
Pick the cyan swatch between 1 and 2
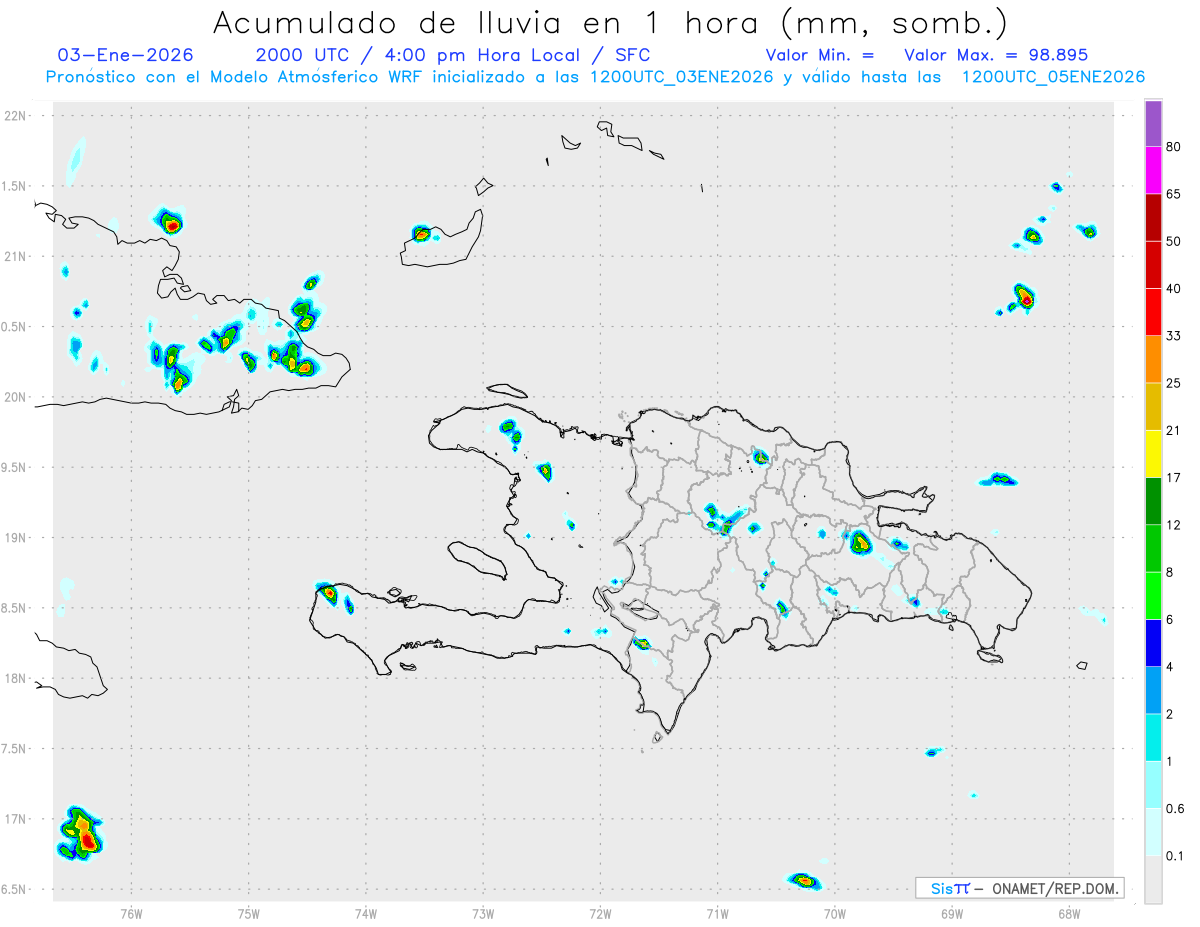click(x=1153, y=737)
